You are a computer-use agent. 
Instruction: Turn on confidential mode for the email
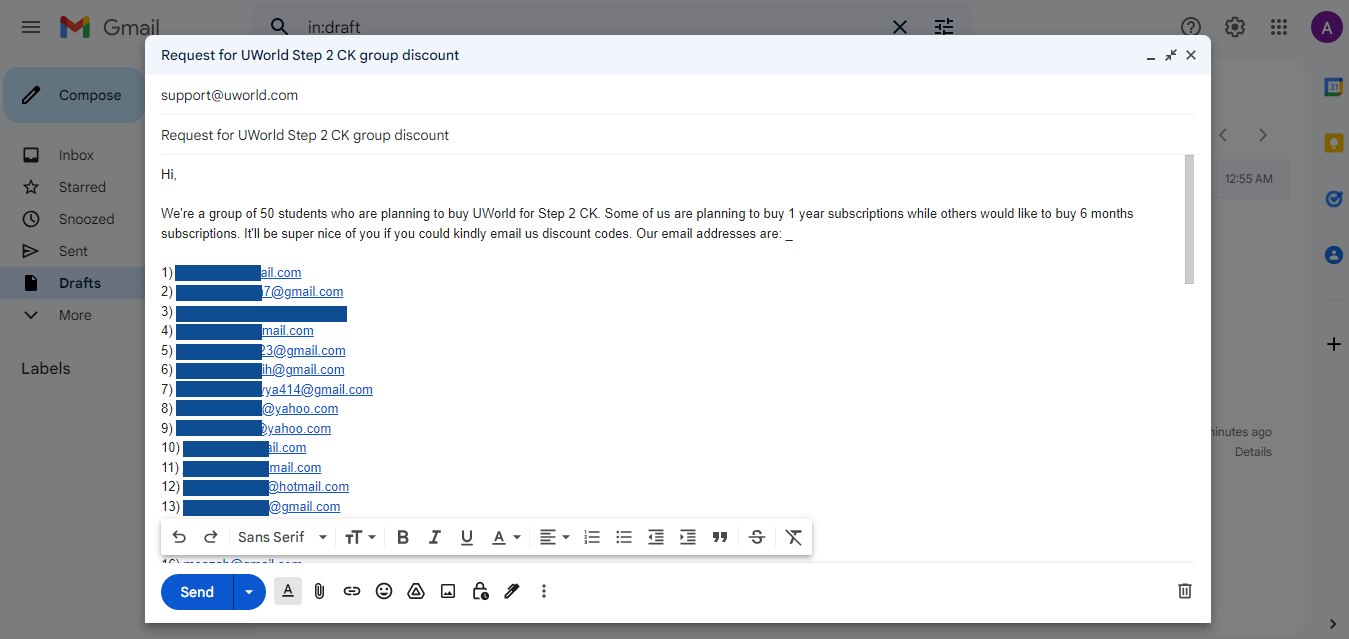(479, 591)
